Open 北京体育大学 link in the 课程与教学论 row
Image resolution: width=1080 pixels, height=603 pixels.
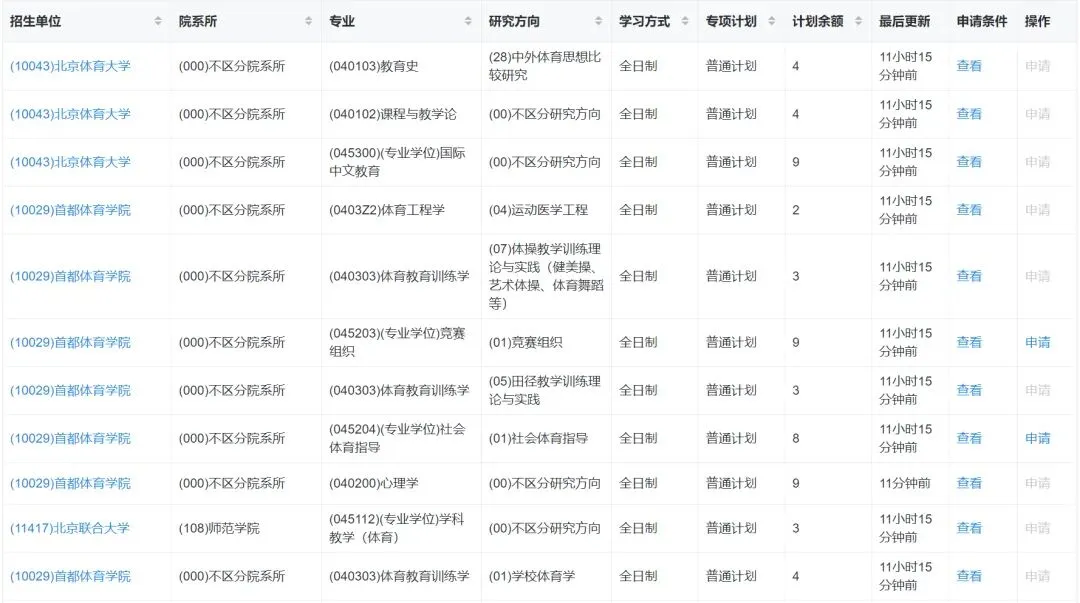[70, 114]
